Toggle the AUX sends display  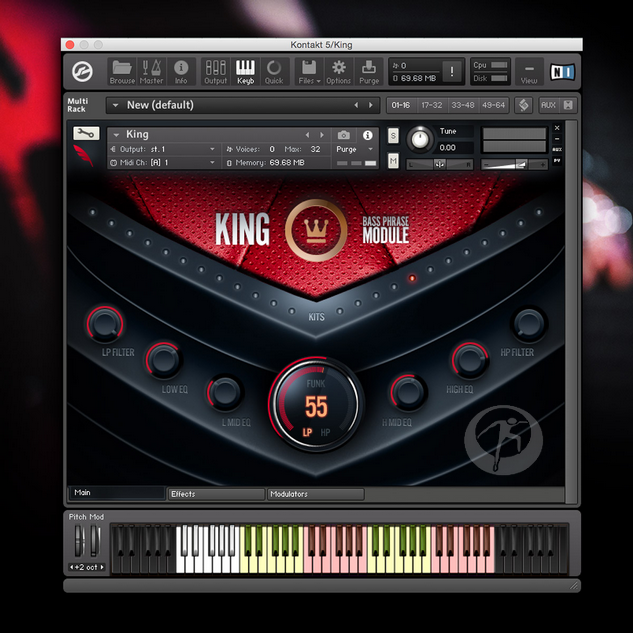548,105
